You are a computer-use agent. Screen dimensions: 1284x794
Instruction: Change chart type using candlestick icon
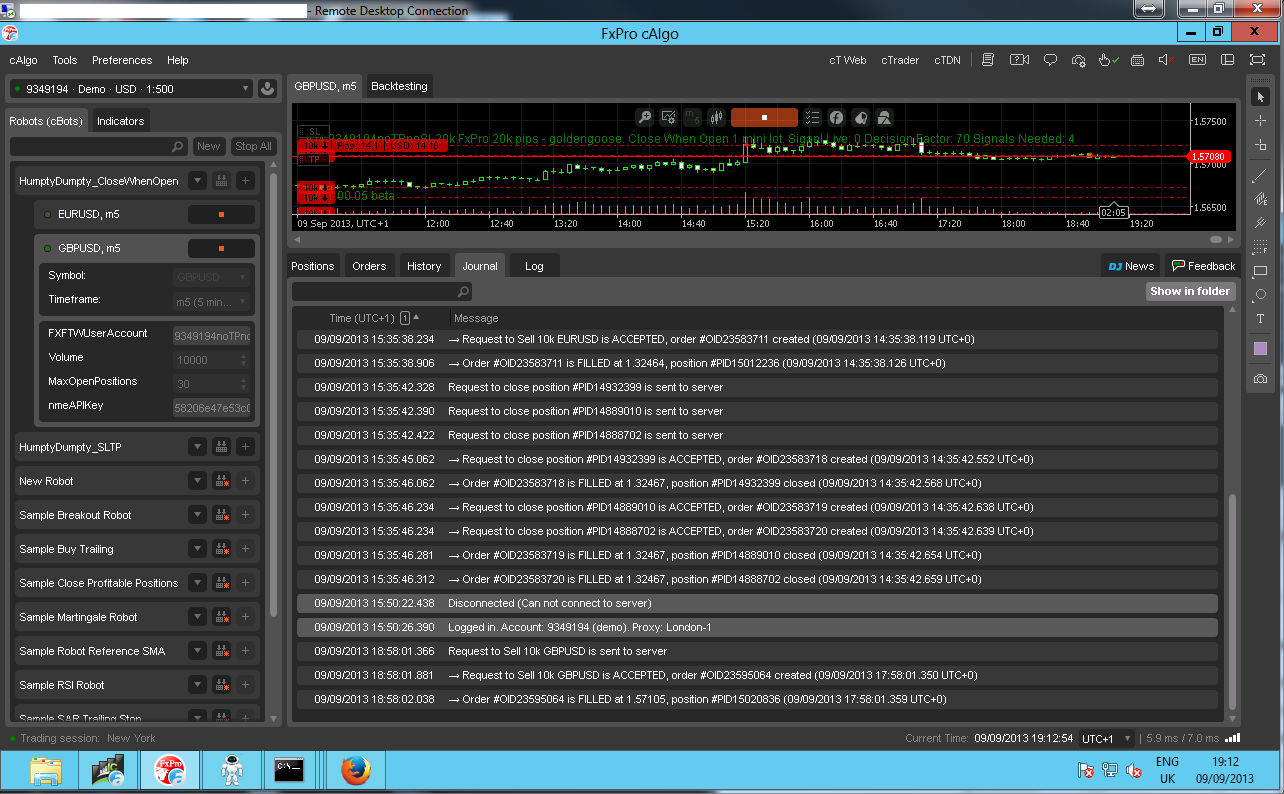717,117
